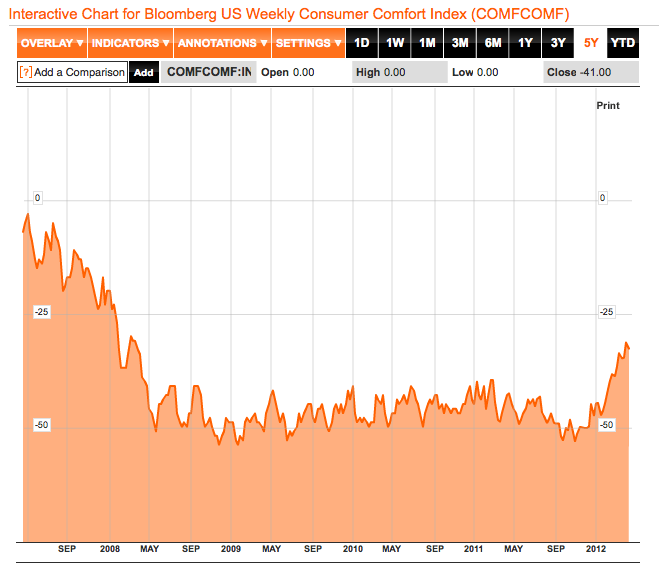Click the 2009 x-axis label
The width and height of the screenshot is (664, 574).
tap(231, 549)
